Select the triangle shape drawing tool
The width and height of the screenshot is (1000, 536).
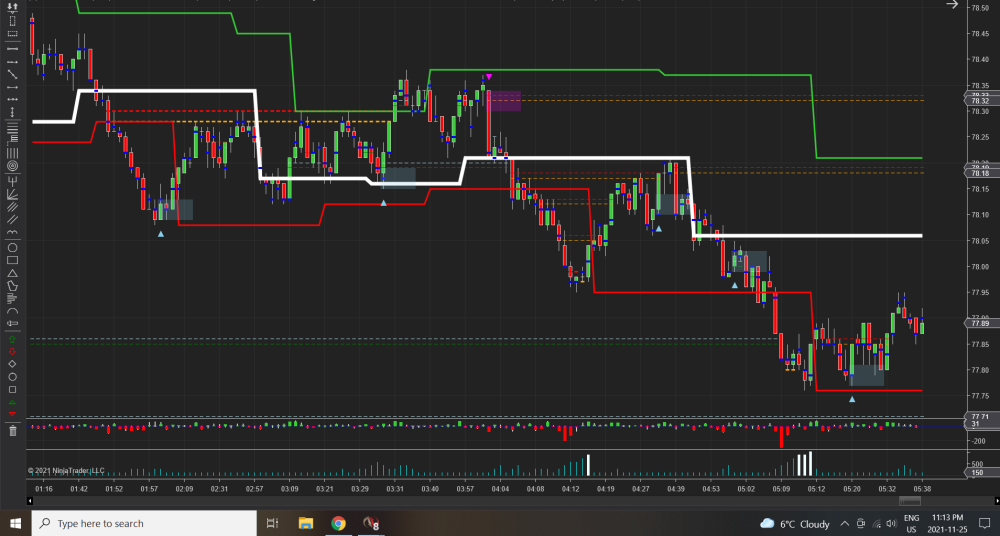point(12,272)
